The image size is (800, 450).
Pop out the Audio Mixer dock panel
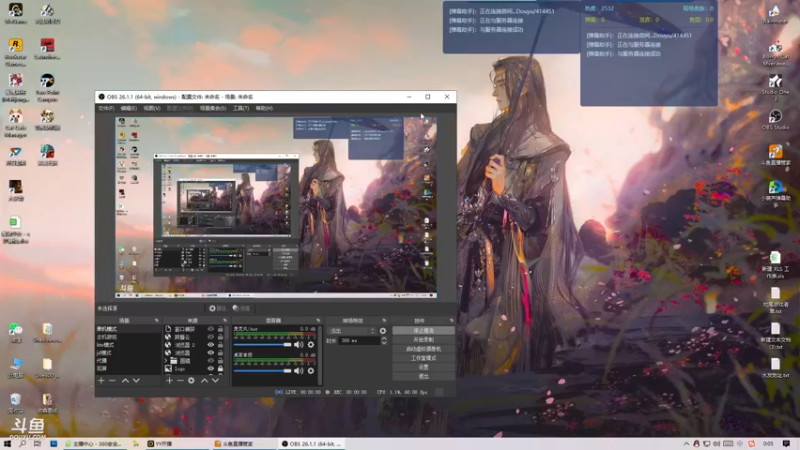click(318, 320)
